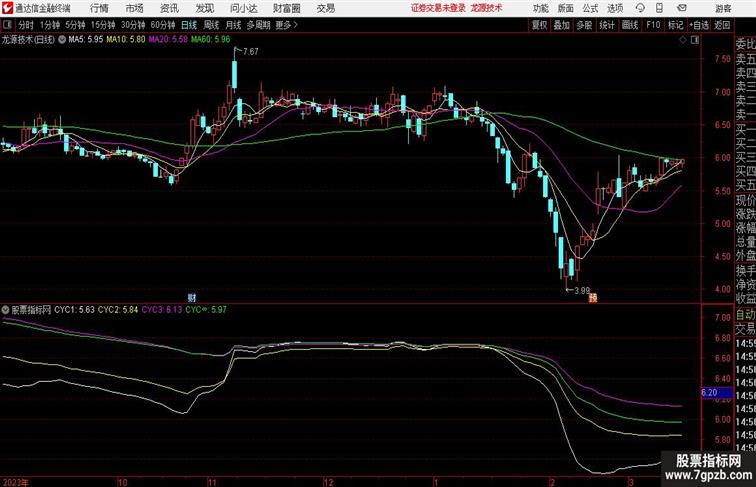Select the 日线 daily tab

(189, 25)
